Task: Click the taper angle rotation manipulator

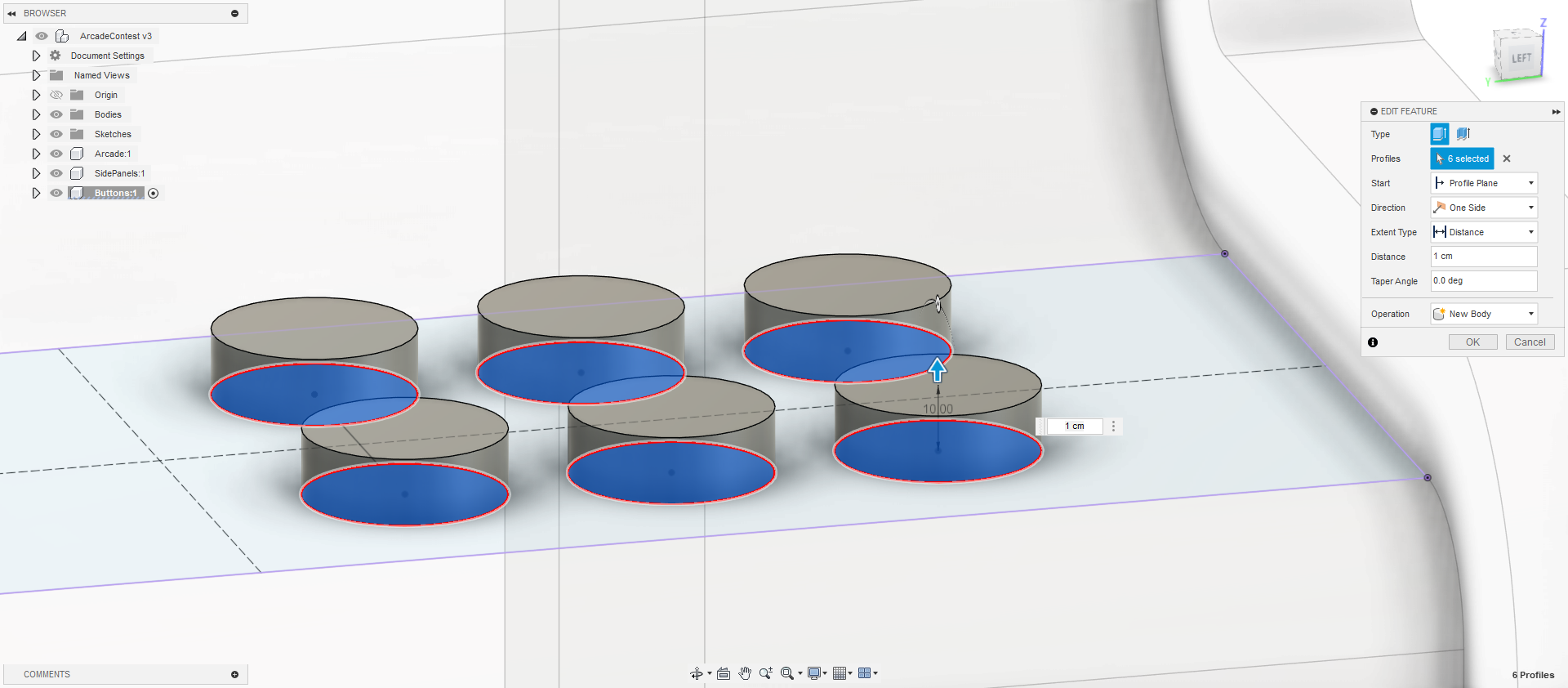Action: [x=938, y=304]
